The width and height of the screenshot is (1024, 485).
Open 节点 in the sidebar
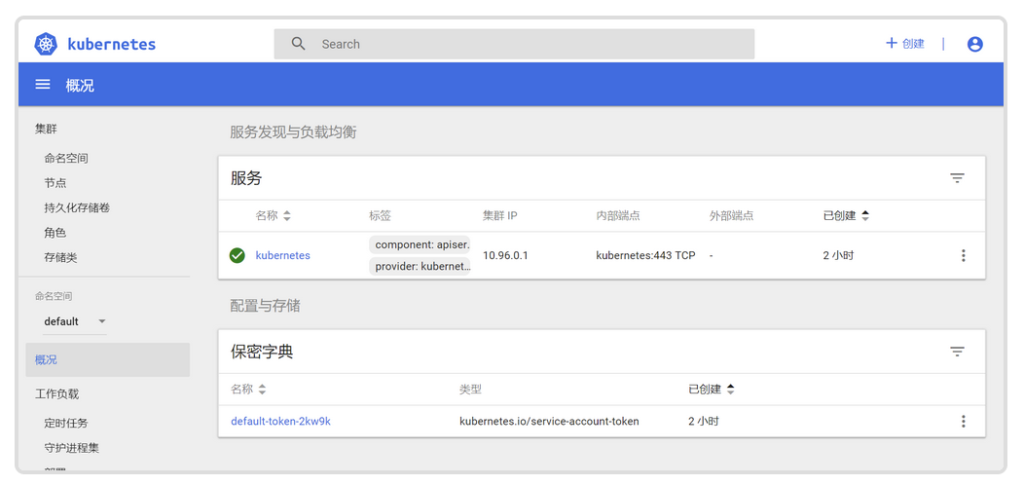[x=55, y=183]
